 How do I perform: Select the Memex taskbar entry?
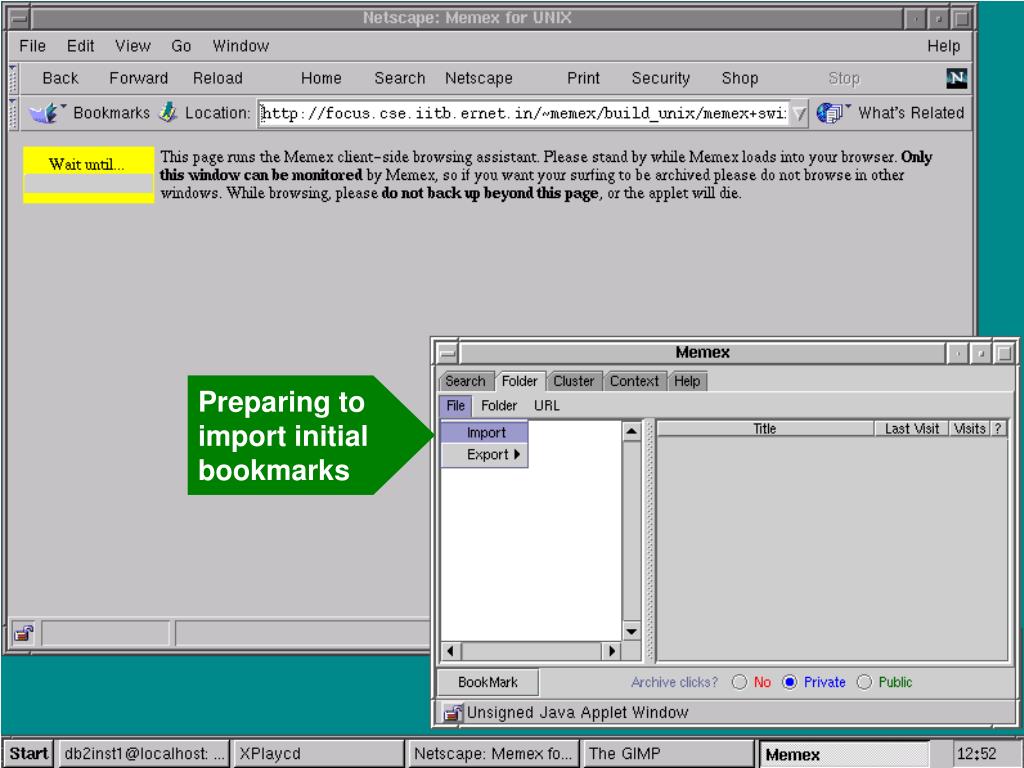click(844, 754)
